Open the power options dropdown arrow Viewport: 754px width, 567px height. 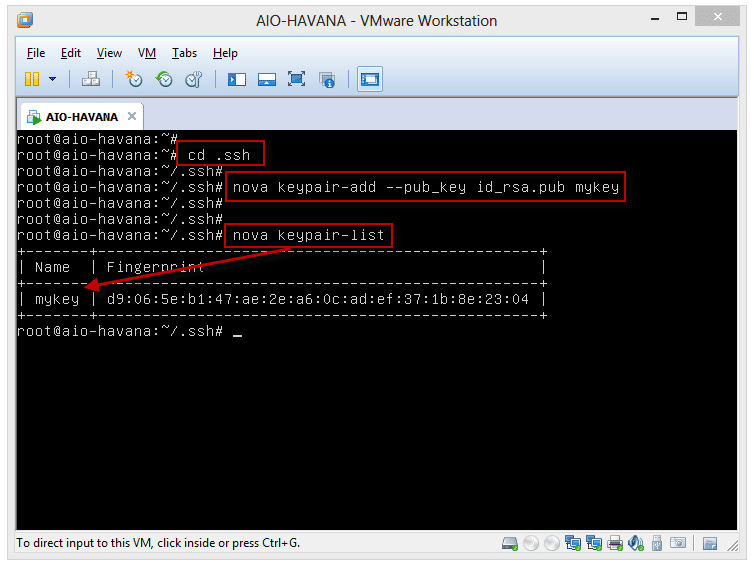click(x=52, y=79)
